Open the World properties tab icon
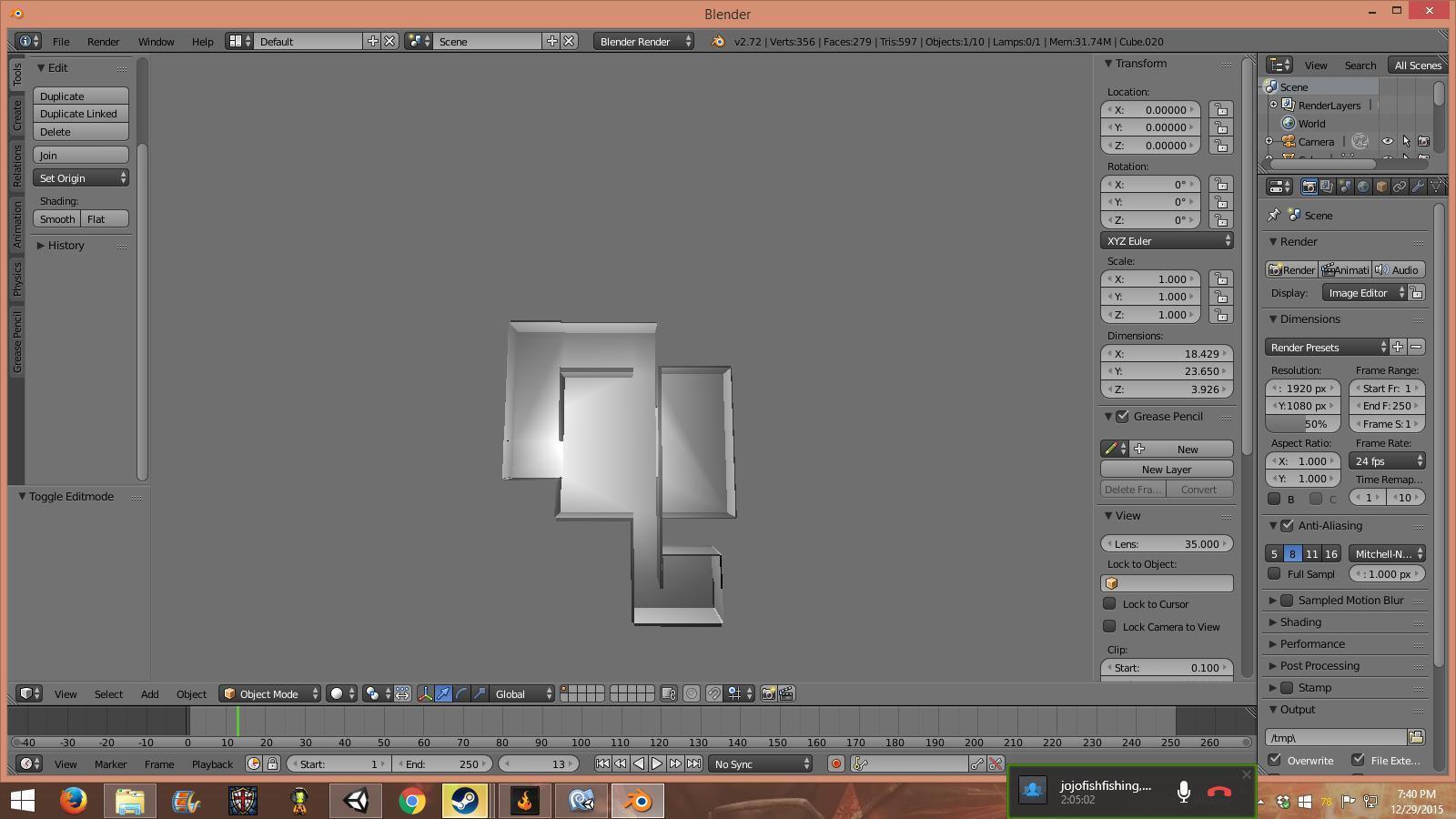 click(x=1363, y=187)
